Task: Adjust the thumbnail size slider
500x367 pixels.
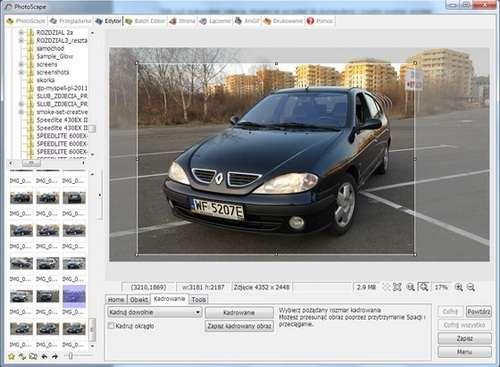Action: point(70,356)
